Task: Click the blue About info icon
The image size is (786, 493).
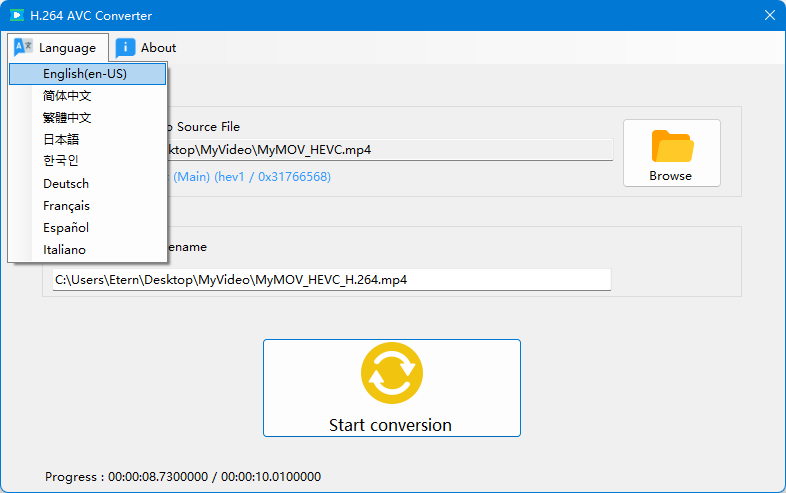Action: (x=125, y=48)
